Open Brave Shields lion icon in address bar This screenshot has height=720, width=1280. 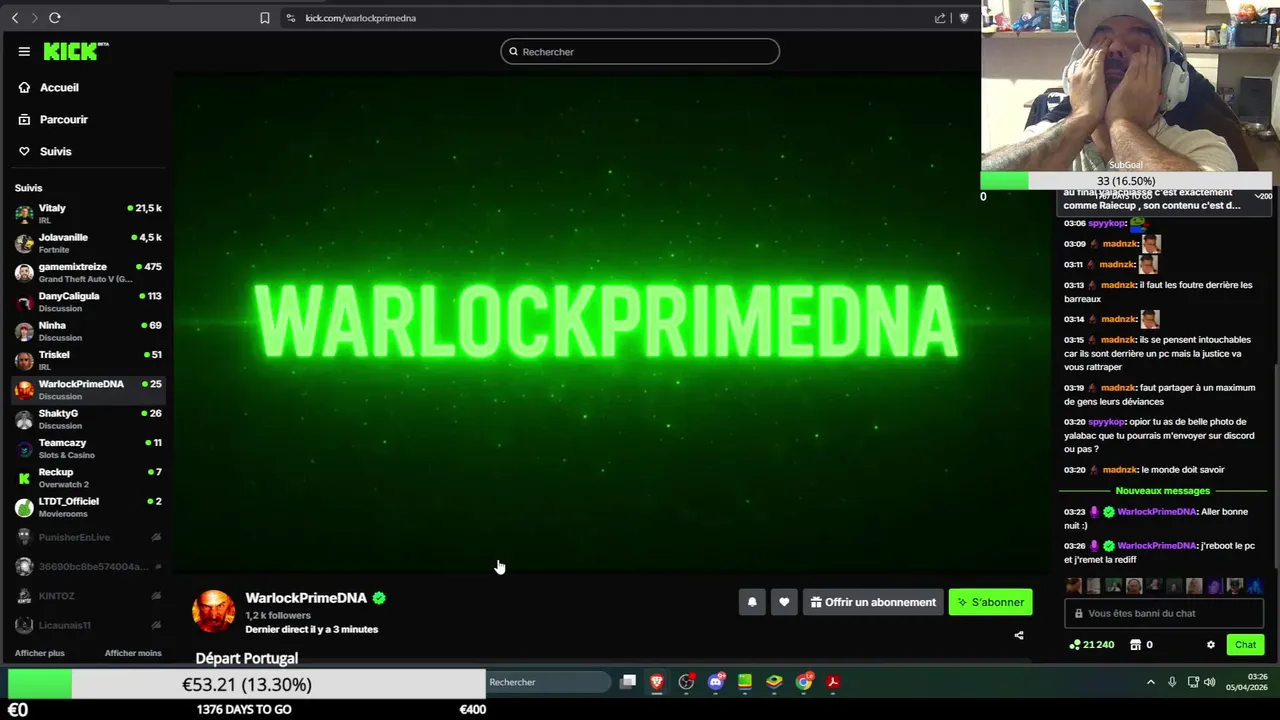click(964, 18)
